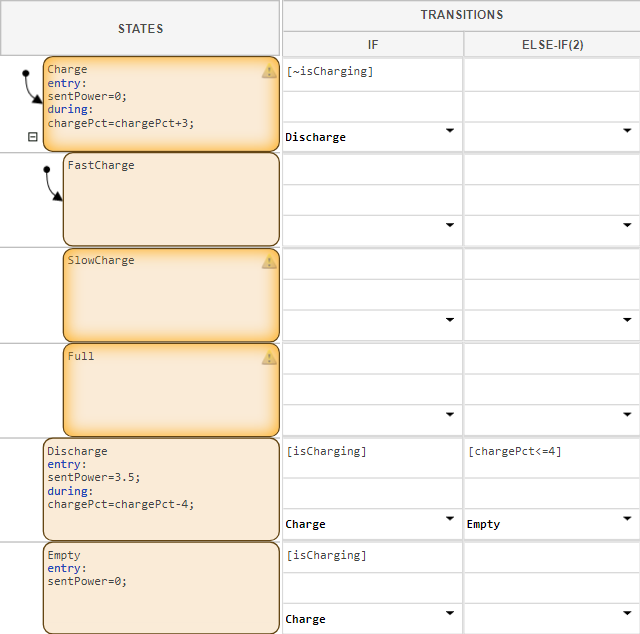Click the warning icon on Full state

[x=269, y=357]
